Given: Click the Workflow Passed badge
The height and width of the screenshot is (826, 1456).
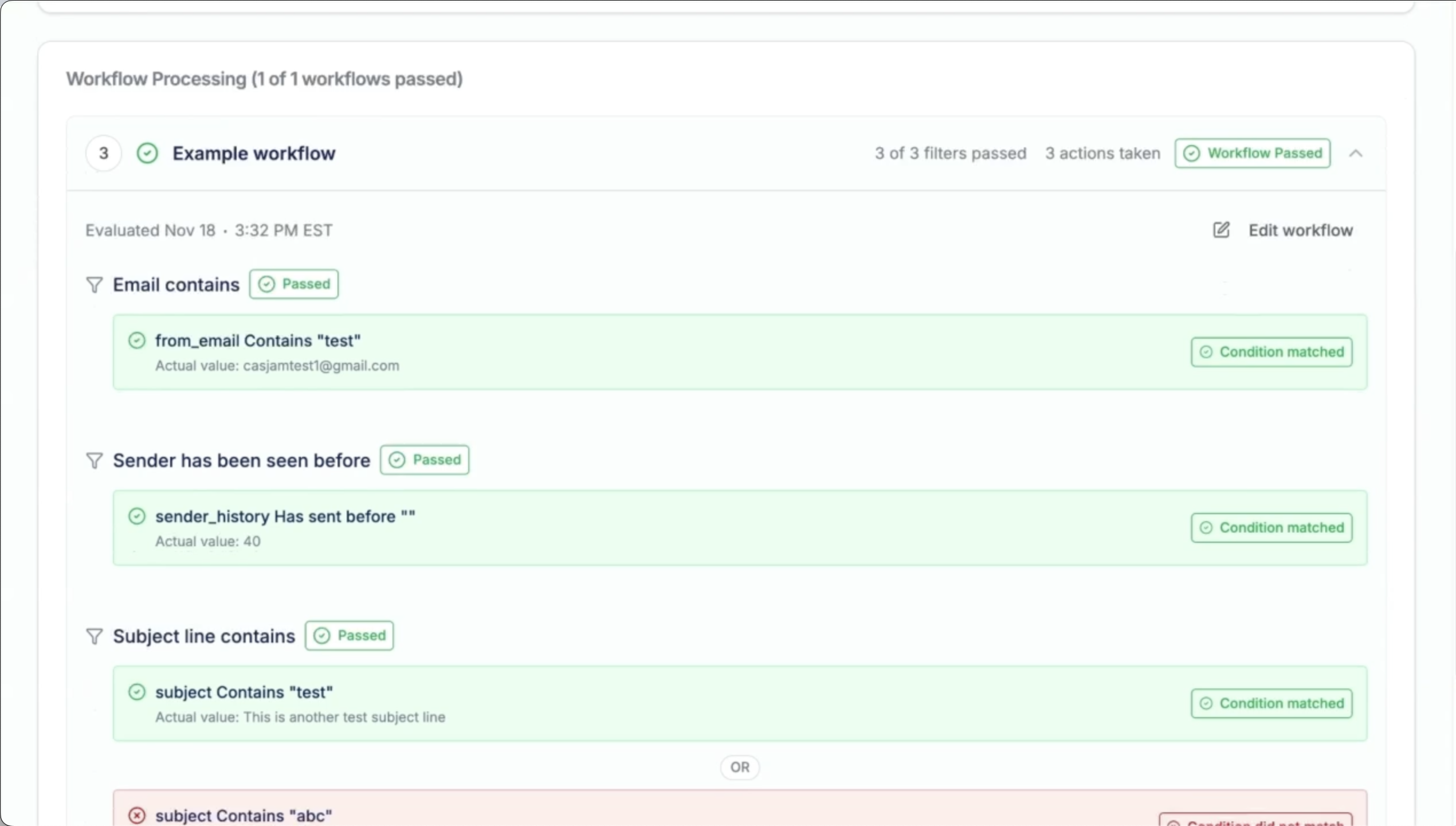Looking at the screenshot, I should (1252, 153).
